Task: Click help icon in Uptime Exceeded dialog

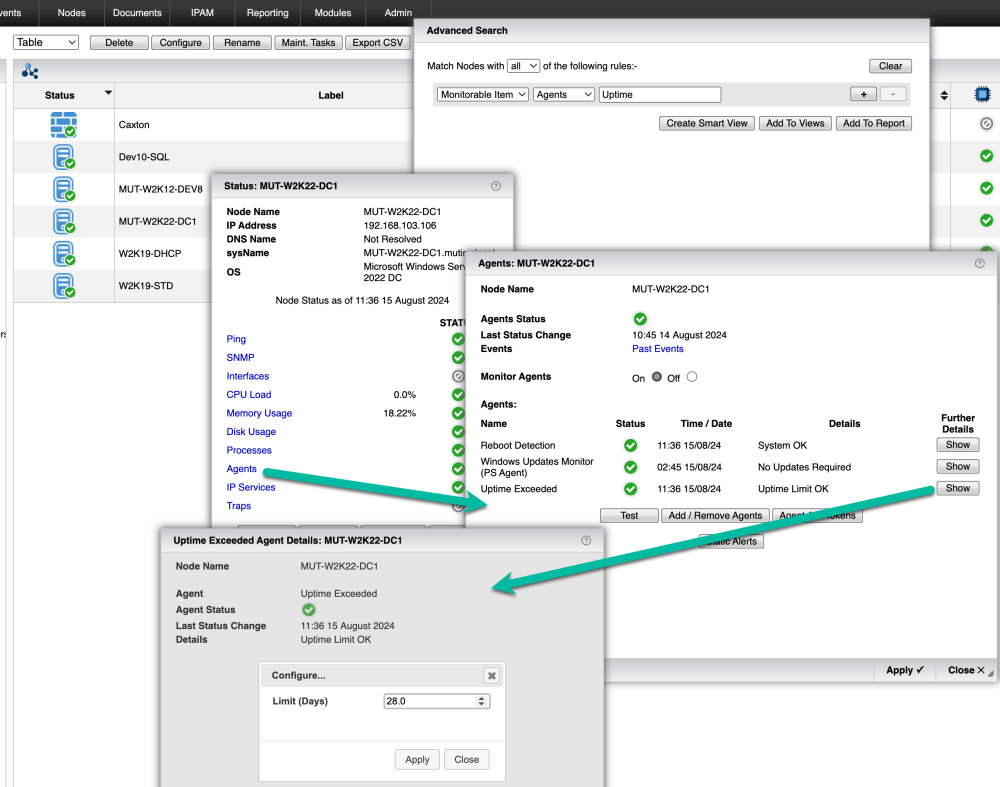Action: (x=586, y=540)
